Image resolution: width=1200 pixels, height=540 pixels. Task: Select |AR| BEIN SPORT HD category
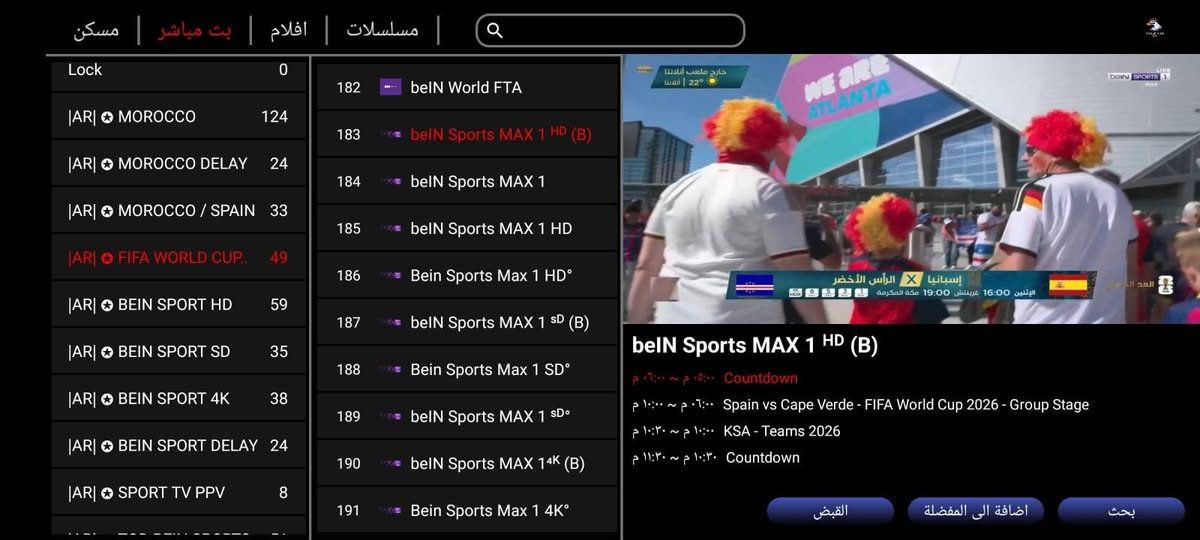[x=178, y=304]
